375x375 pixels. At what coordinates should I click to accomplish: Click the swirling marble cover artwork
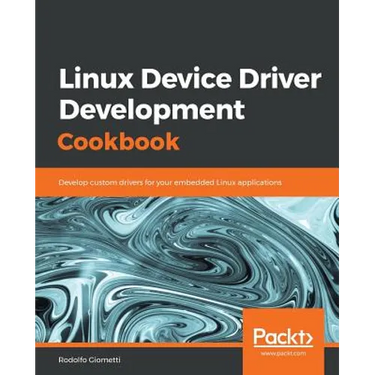pyautogui.click(x=187, y=270)
